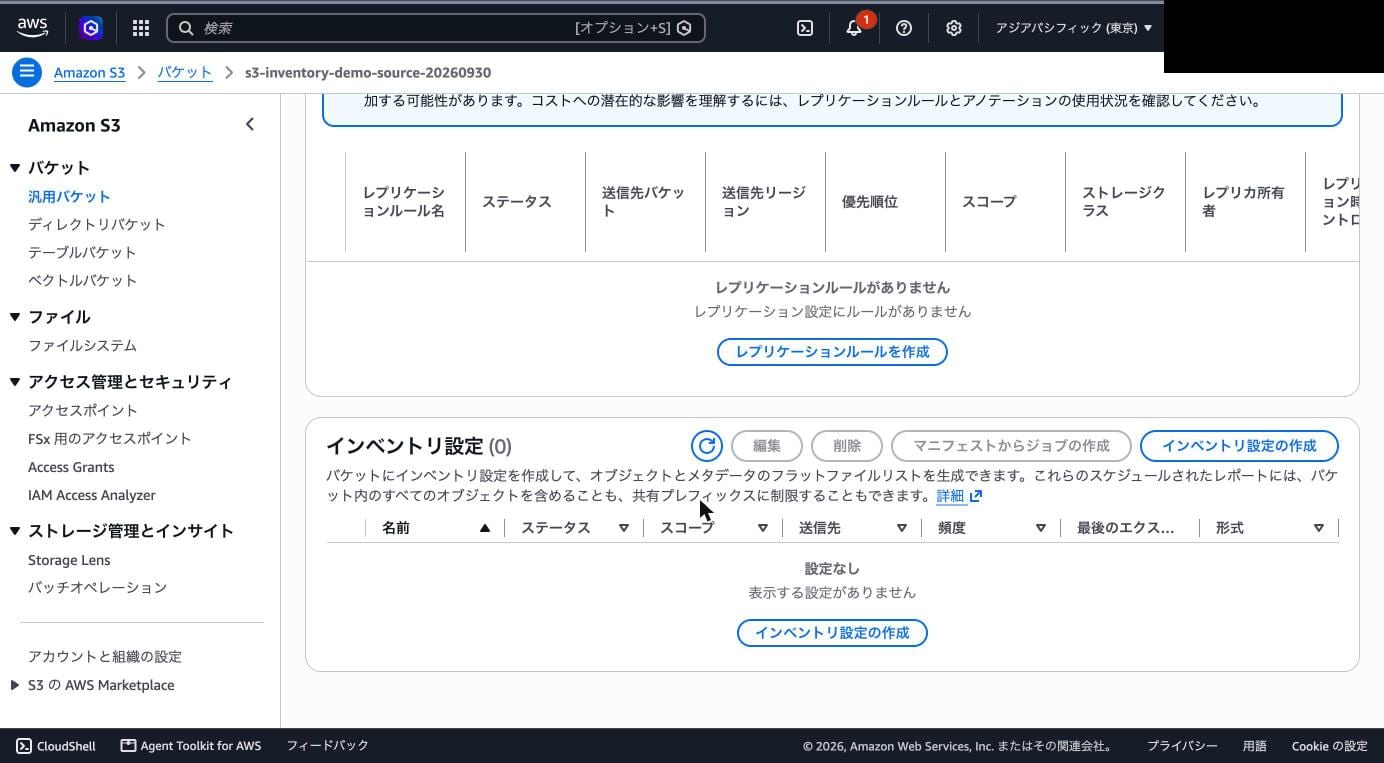
Task: Click the 検索 search field
Action: click(436, 28)
